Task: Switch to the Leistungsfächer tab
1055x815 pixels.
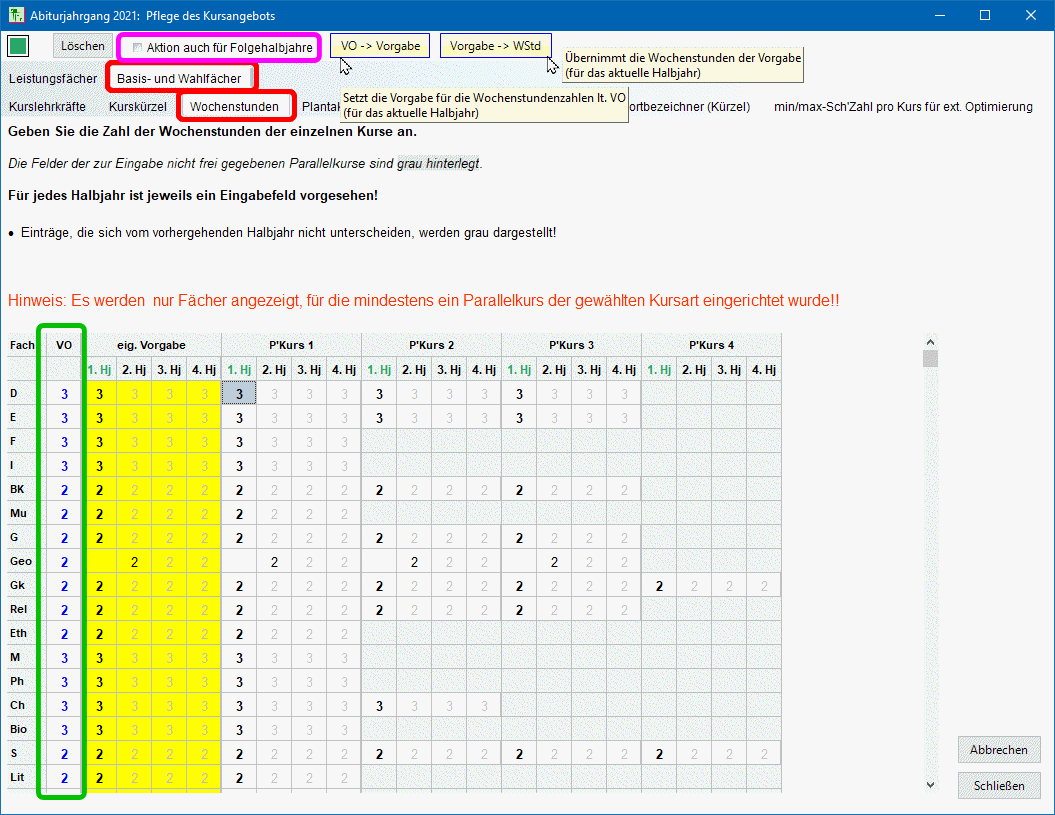Action: (x=53, y=78)
